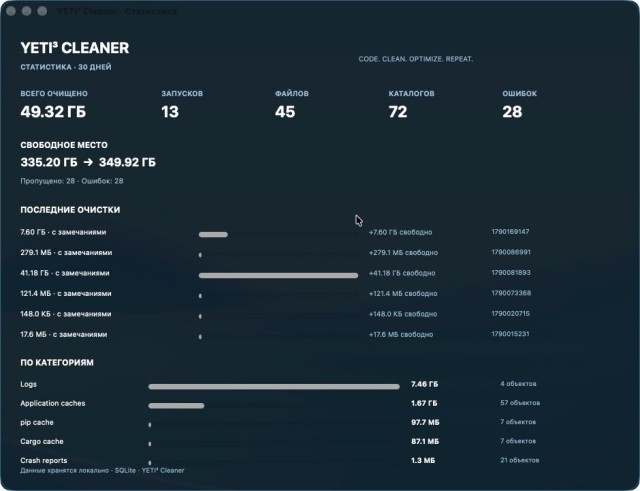Click "+41.18 ГБ свободно" text
The height and width of the screenshot is (491, 640).
point(402,273)
